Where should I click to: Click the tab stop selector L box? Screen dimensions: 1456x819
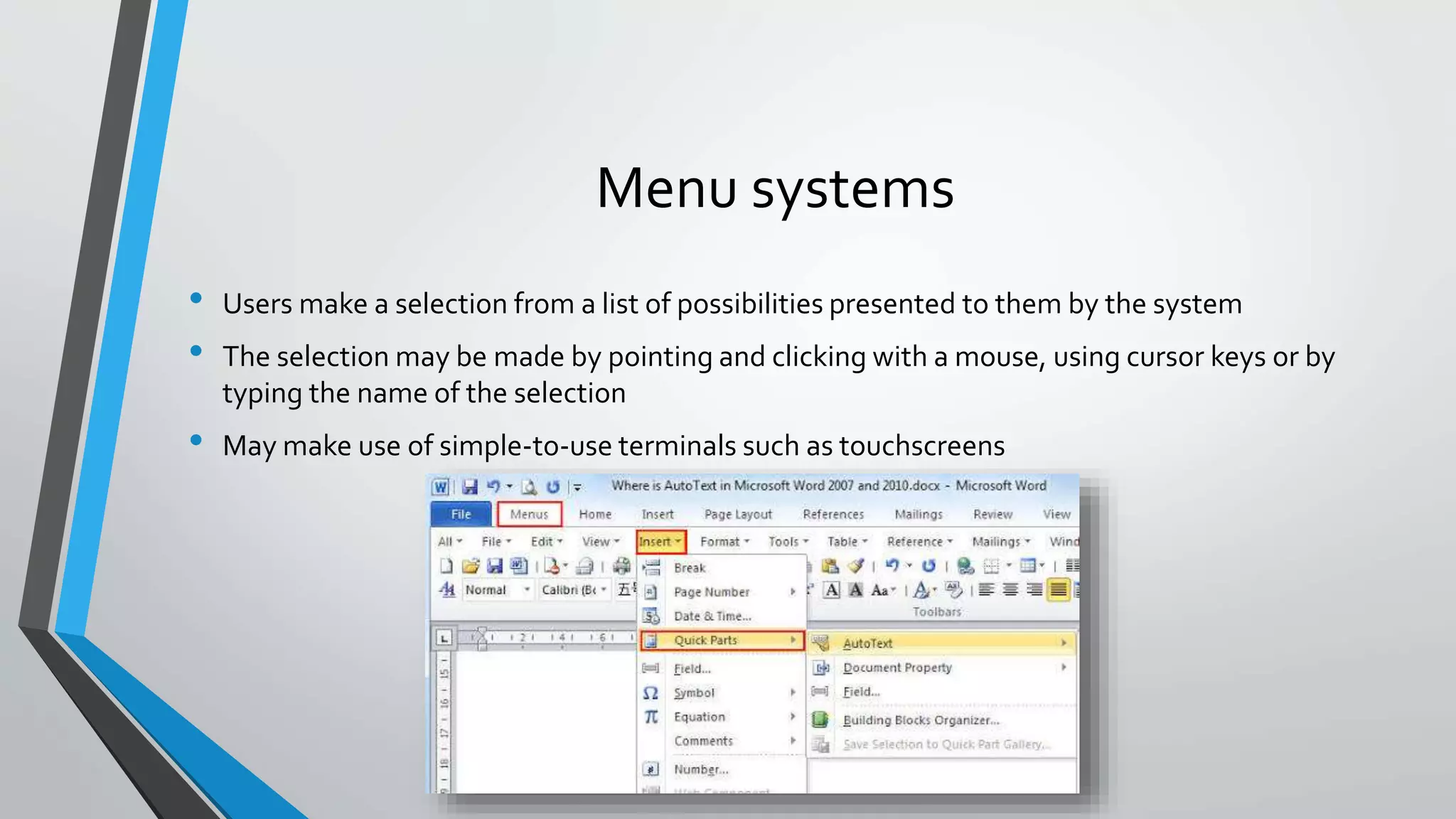[444, 638]
